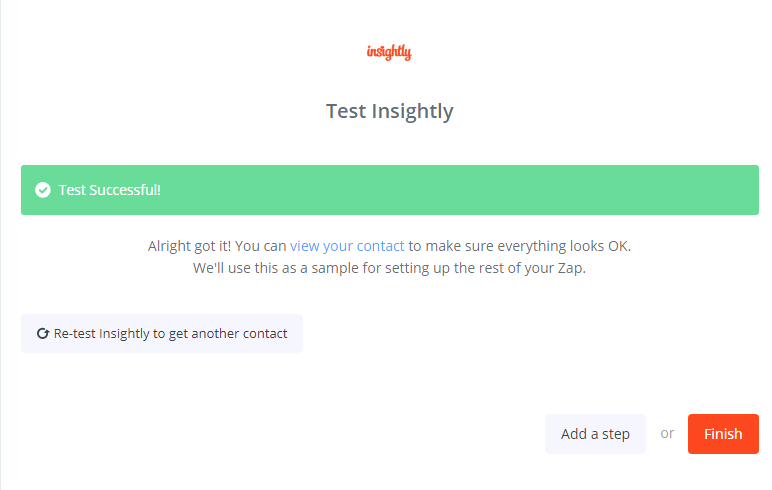Click the "Test Successful!" message text
Screen dimensions: 772x490
coord(109,190)
